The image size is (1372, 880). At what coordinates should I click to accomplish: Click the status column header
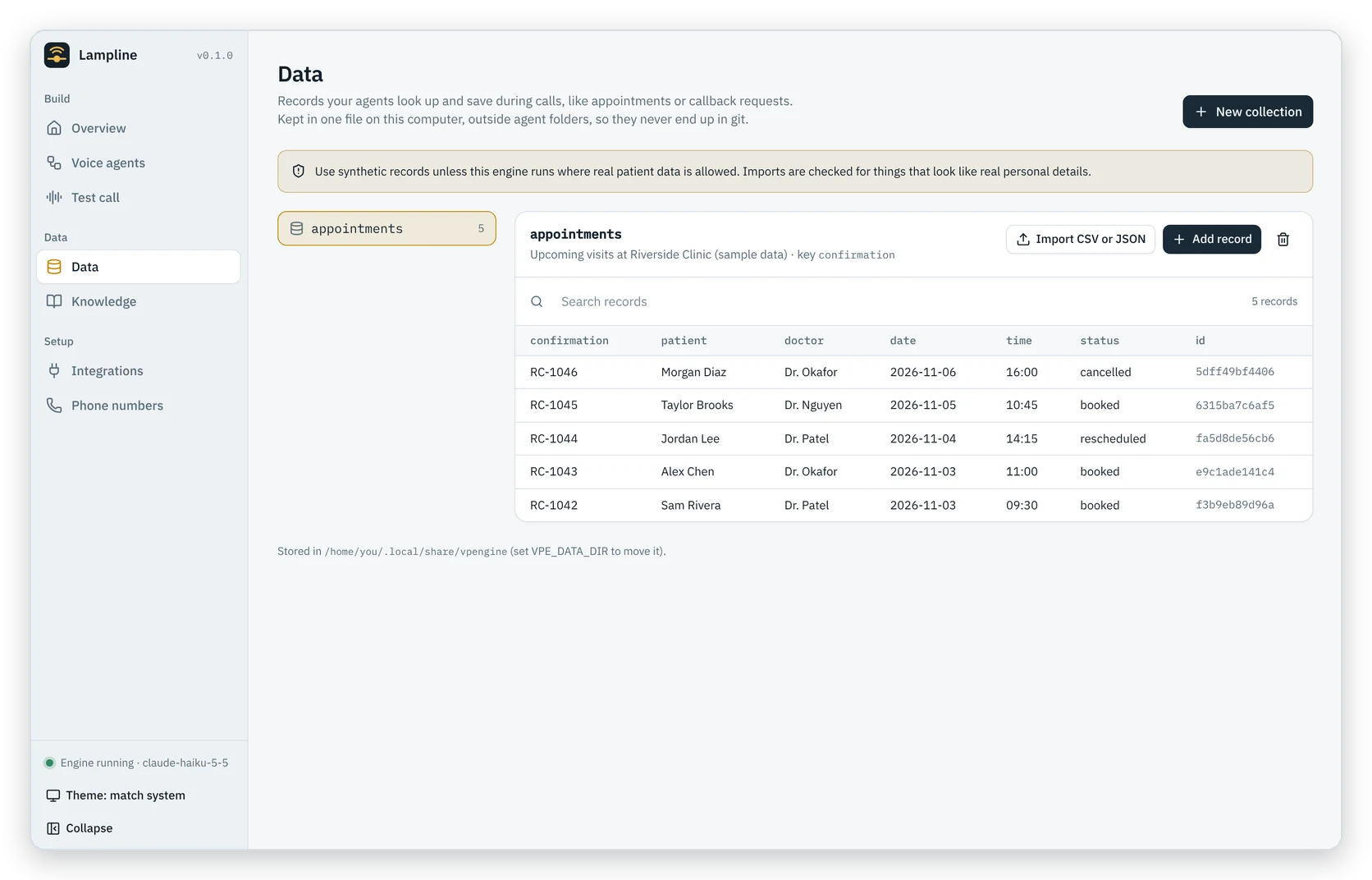(x=1100, y=341)
